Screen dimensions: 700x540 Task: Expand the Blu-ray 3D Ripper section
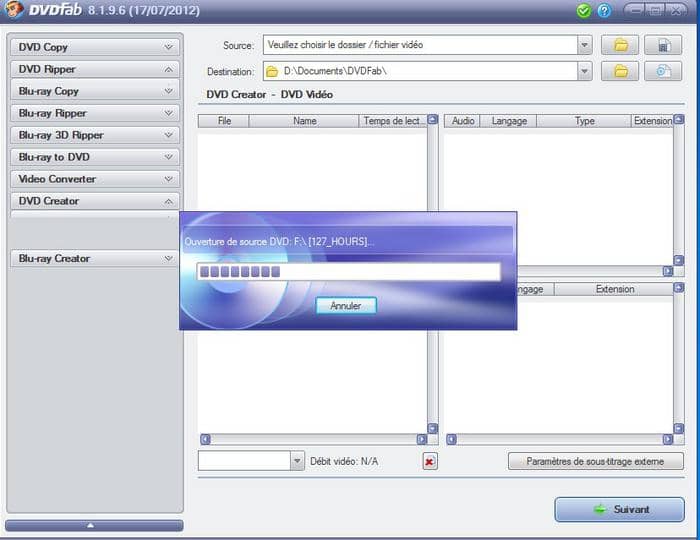click(95, 135)
